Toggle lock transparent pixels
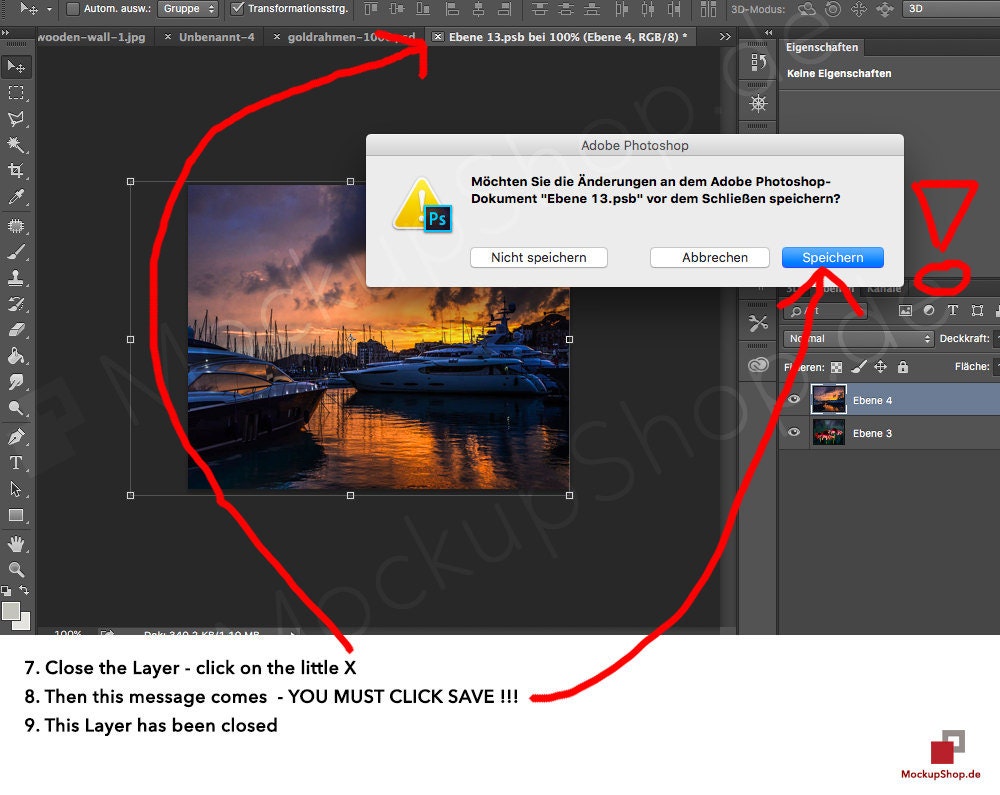 point(837,367)
